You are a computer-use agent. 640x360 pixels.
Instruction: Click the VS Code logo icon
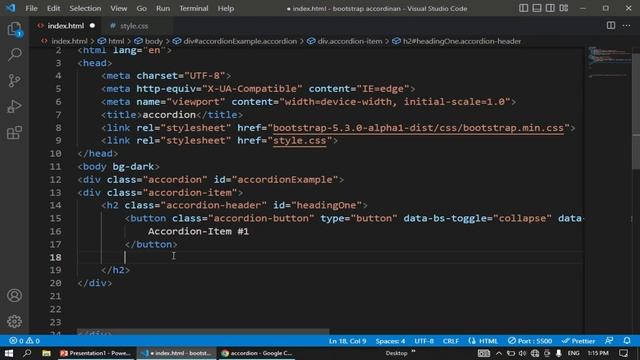coord(11,8)
